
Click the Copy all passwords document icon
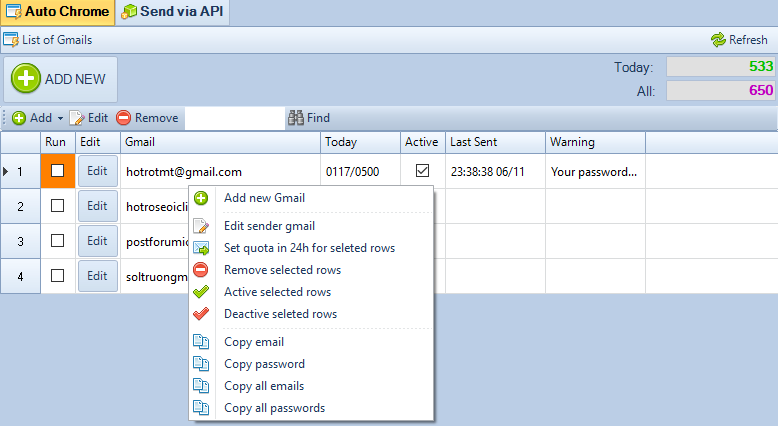point(201,408)
